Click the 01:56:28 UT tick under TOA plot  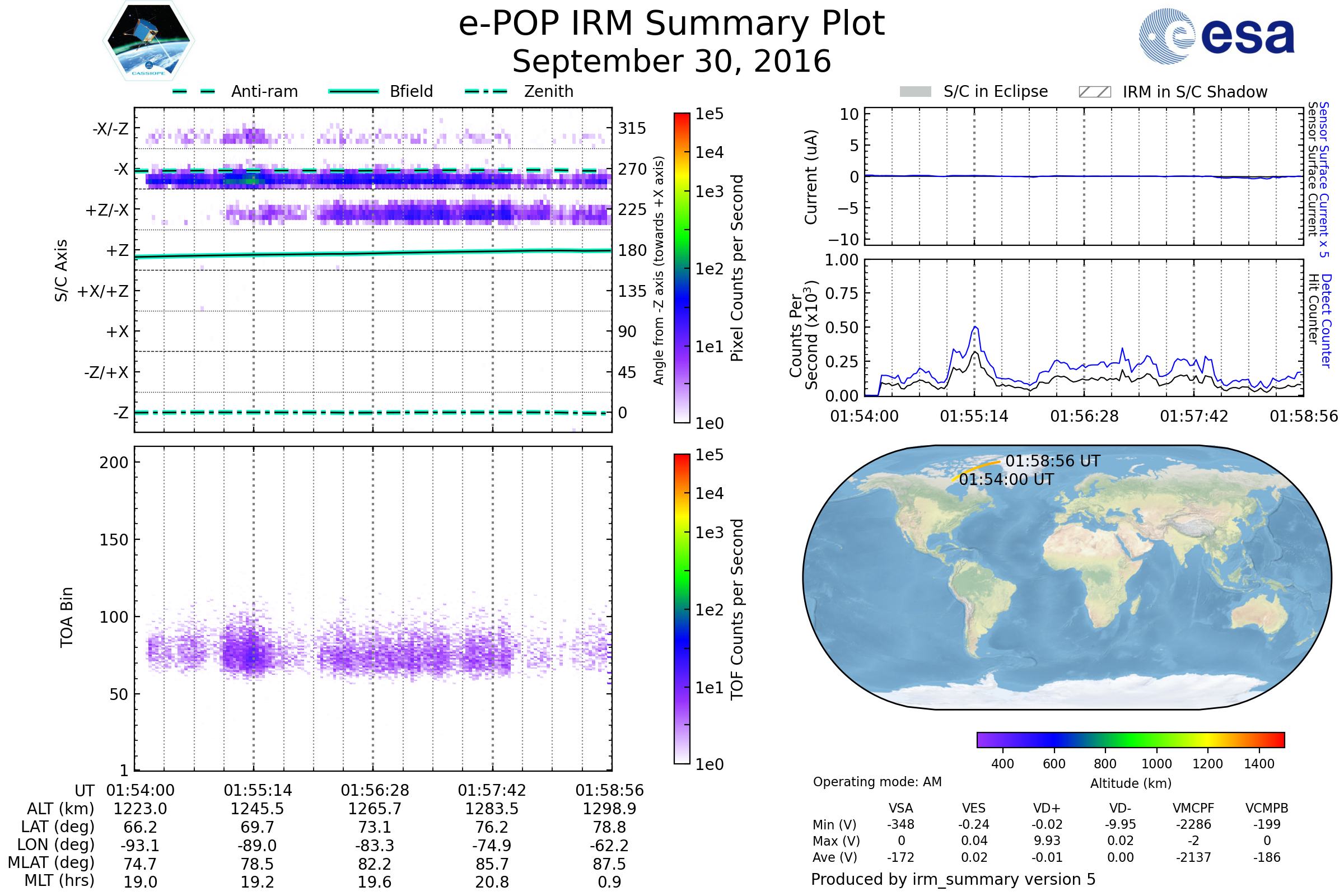coord(375,790)
